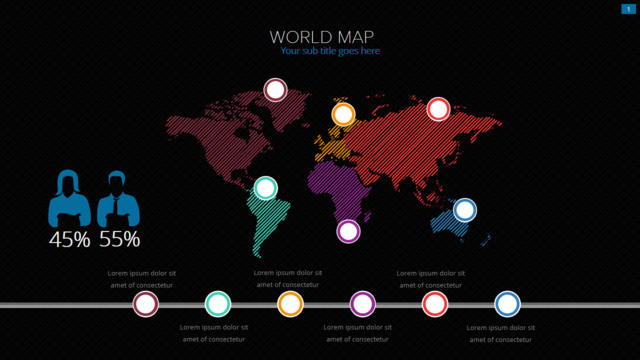Select the purple map pin below Africa
The height and width of the screenshot is (360, 640).
tap(348, 231)
